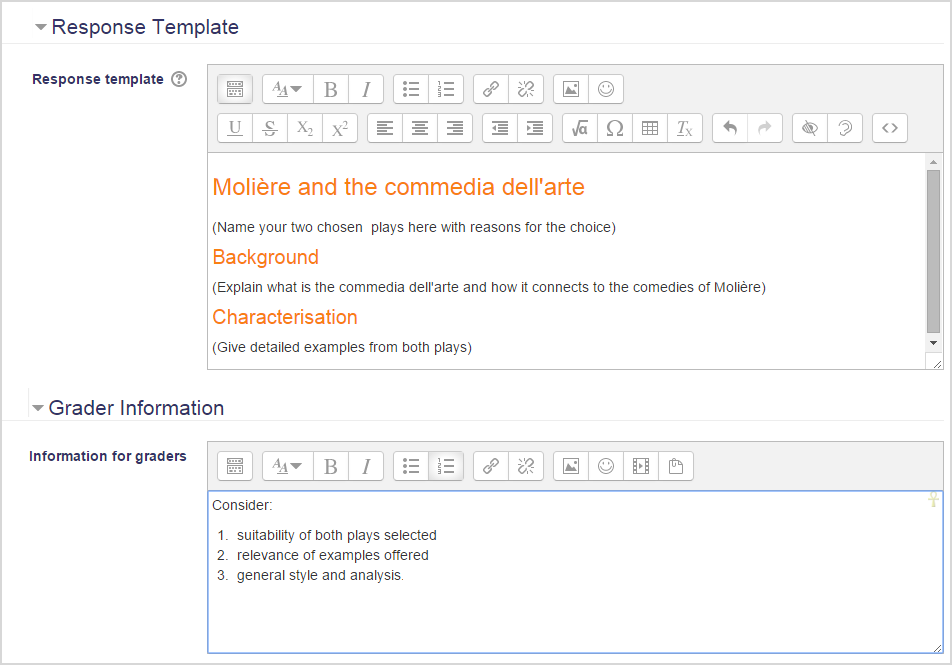952x665 pixels.
Task: Open paragraph styles dropdown in Response template
Action: pyautogui.click(x=288, y=89)
